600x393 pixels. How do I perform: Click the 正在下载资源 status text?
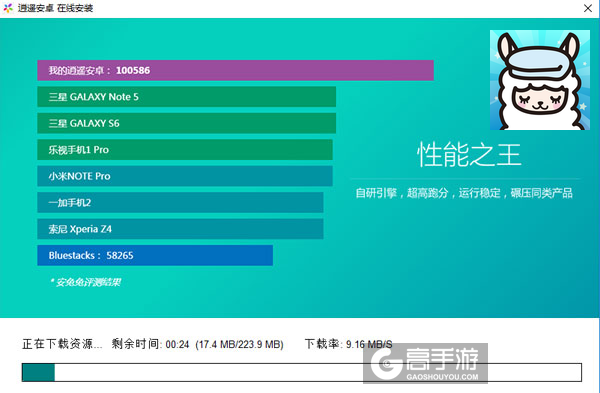point(62,344)
